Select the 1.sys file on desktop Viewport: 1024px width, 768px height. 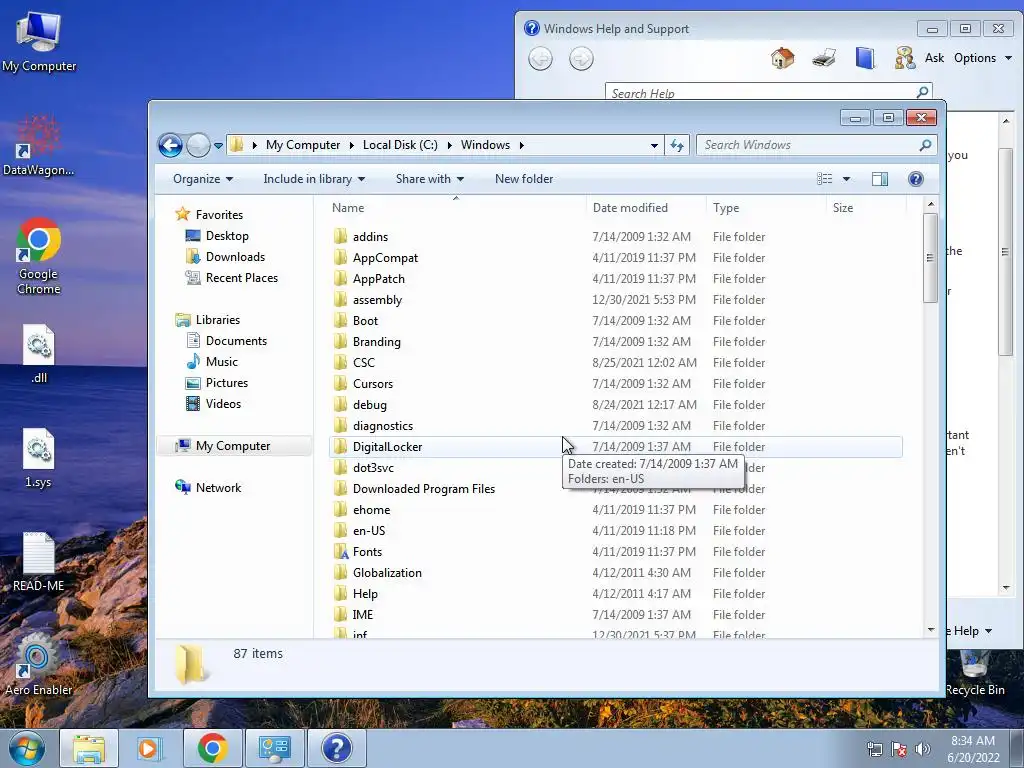coord(39,458)
